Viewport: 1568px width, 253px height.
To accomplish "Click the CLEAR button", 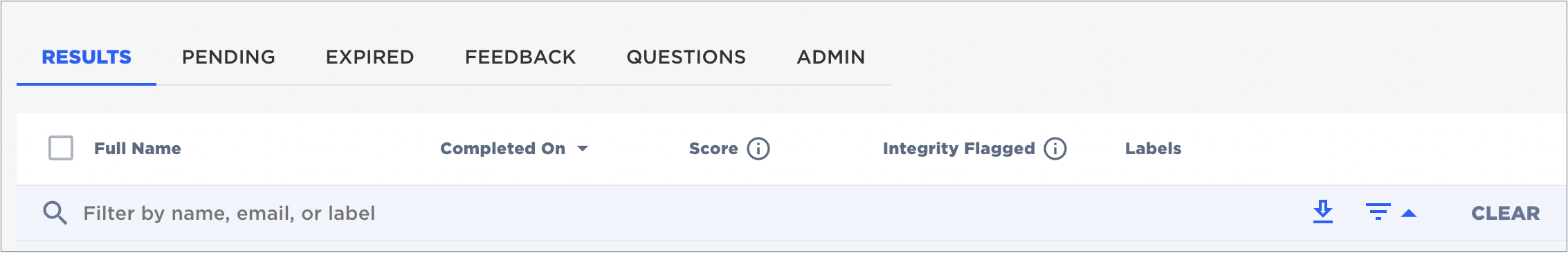I will [1506, 213].
